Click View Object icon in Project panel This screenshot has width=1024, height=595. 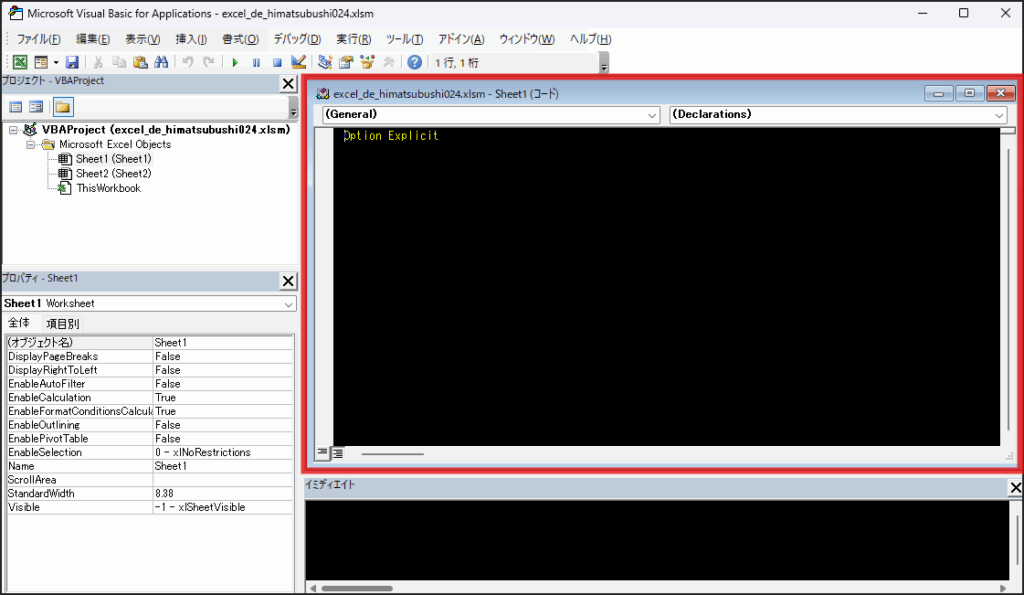(36, 106)
